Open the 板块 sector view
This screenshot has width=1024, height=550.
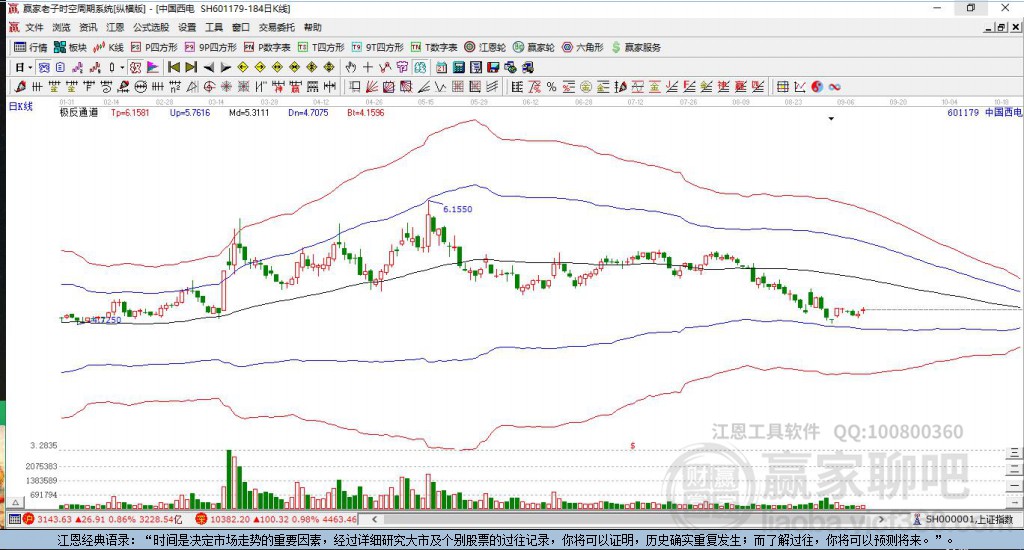pos(71,47)
